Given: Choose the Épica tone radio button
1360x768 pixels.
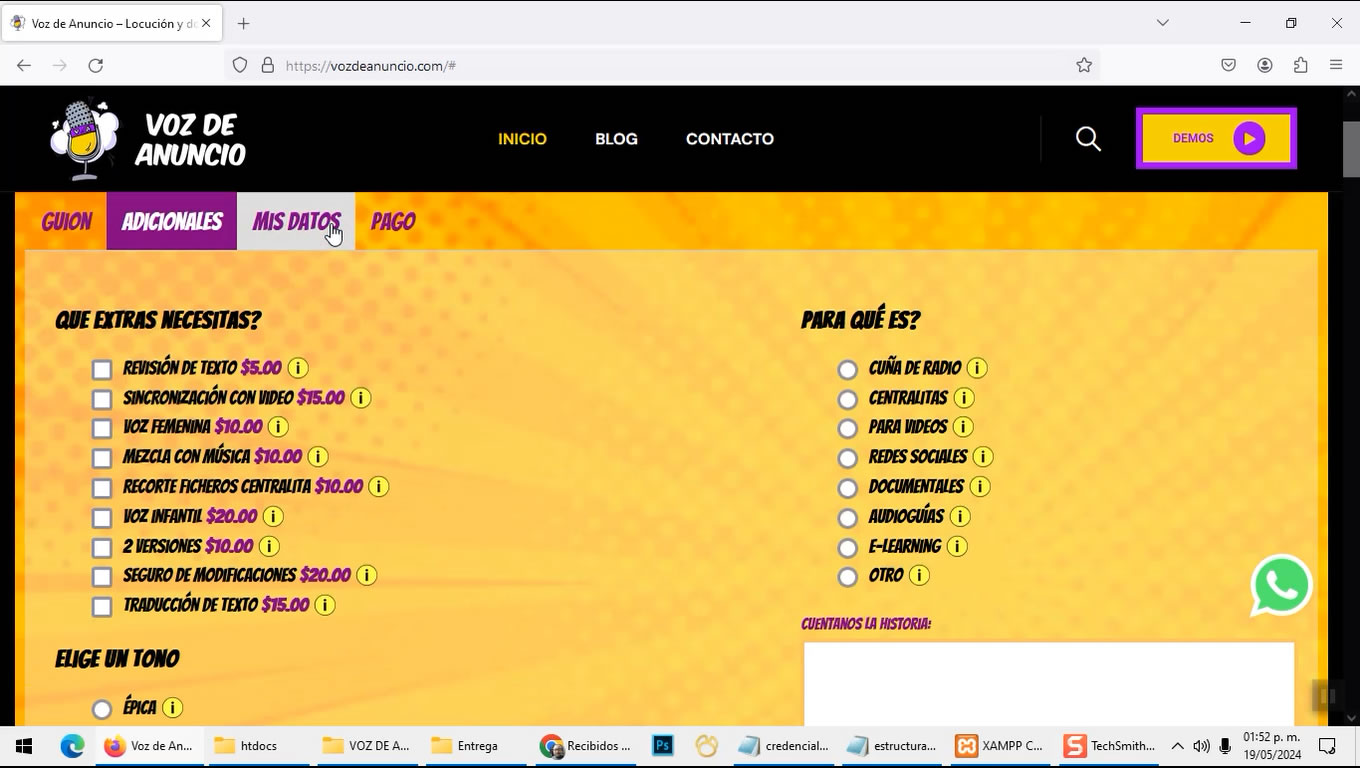Looking at the screenshot, I should [x=102, y=709].
